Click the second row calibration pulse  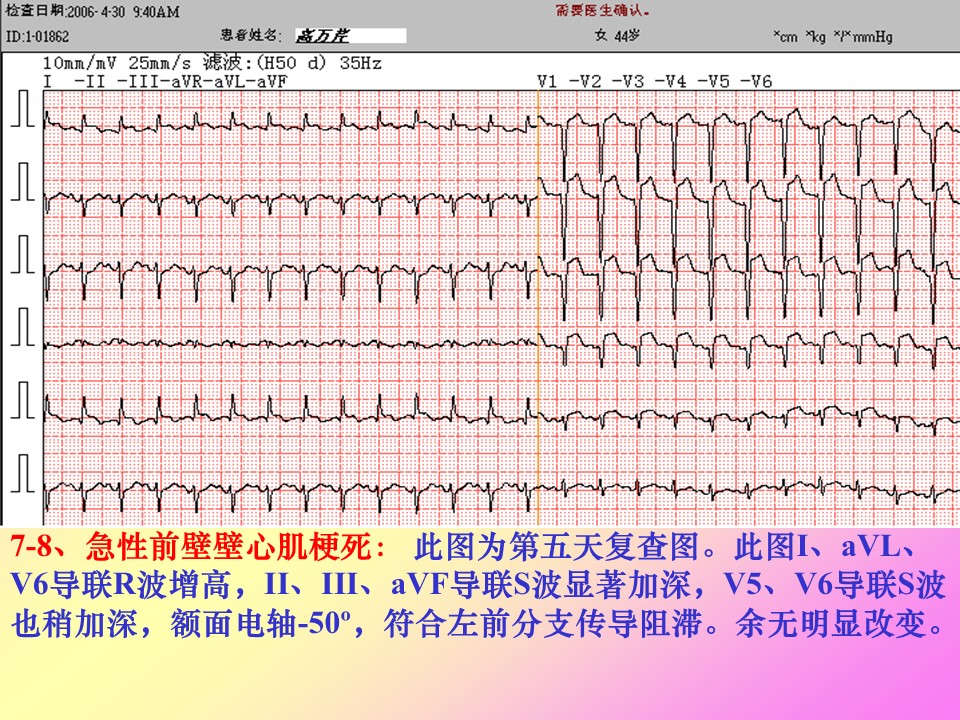[x=24, y=183]
